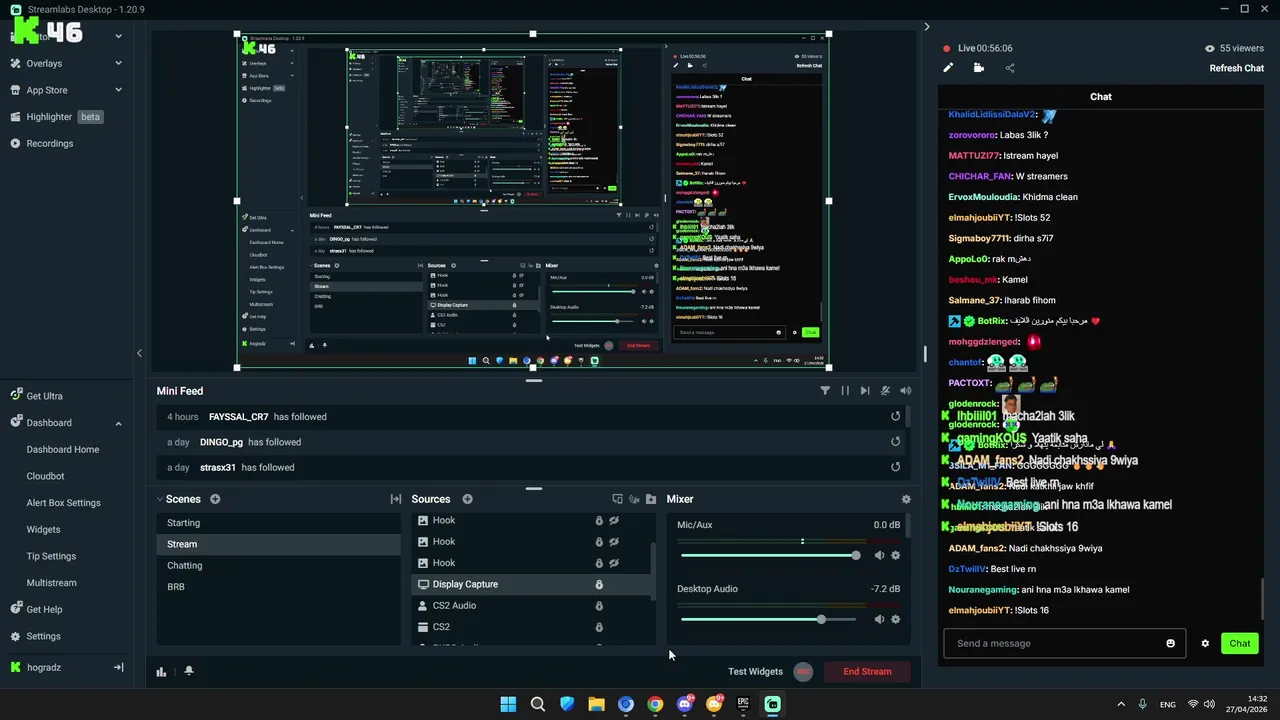The image size is (1280, 720).
Task: Open Dashboard Home
Action: tap(63, 450)
